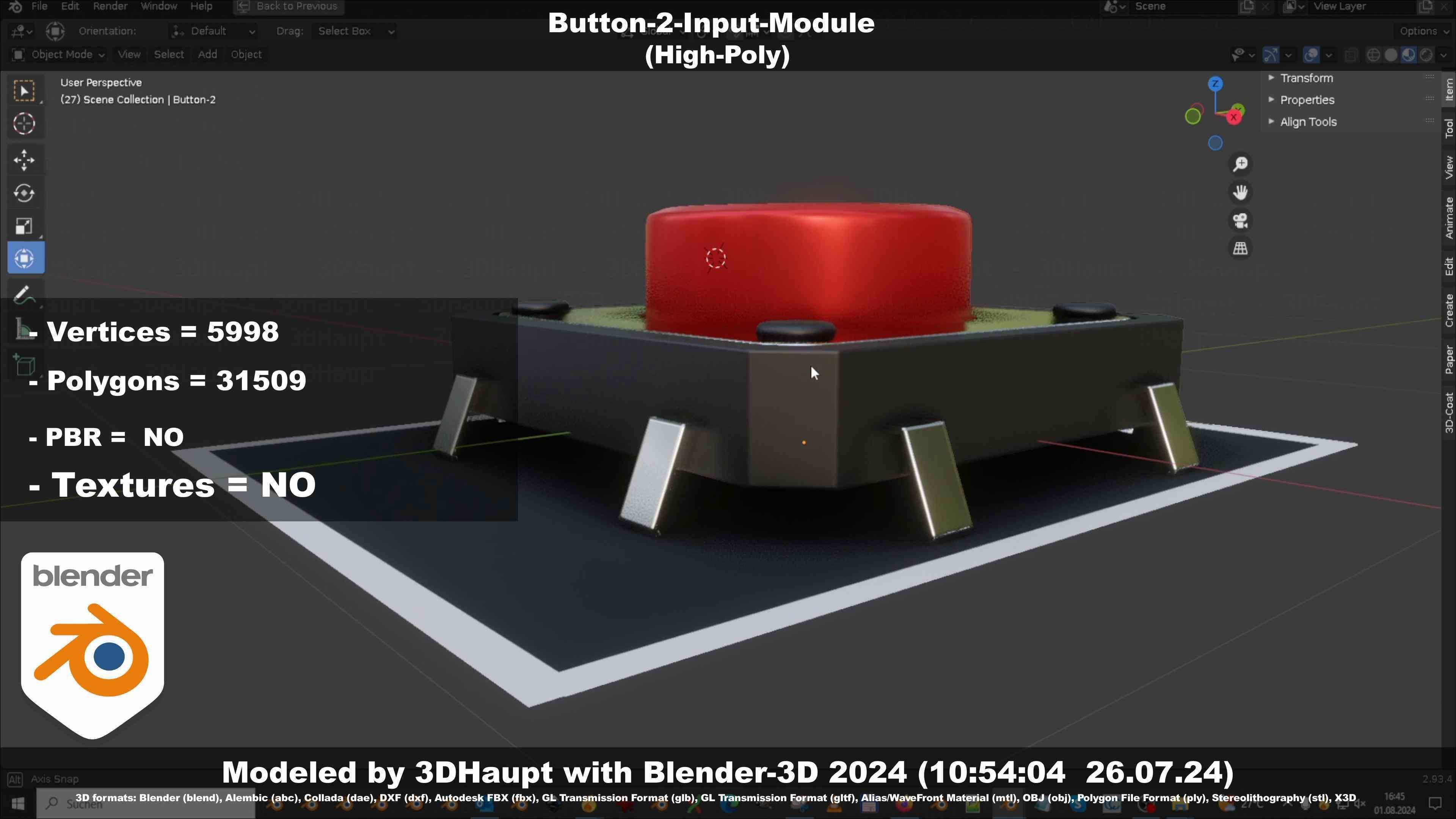1456x819 pixels.
Task: Add a new view layer with the copy icon
Action: click(x=1426, y=6)
